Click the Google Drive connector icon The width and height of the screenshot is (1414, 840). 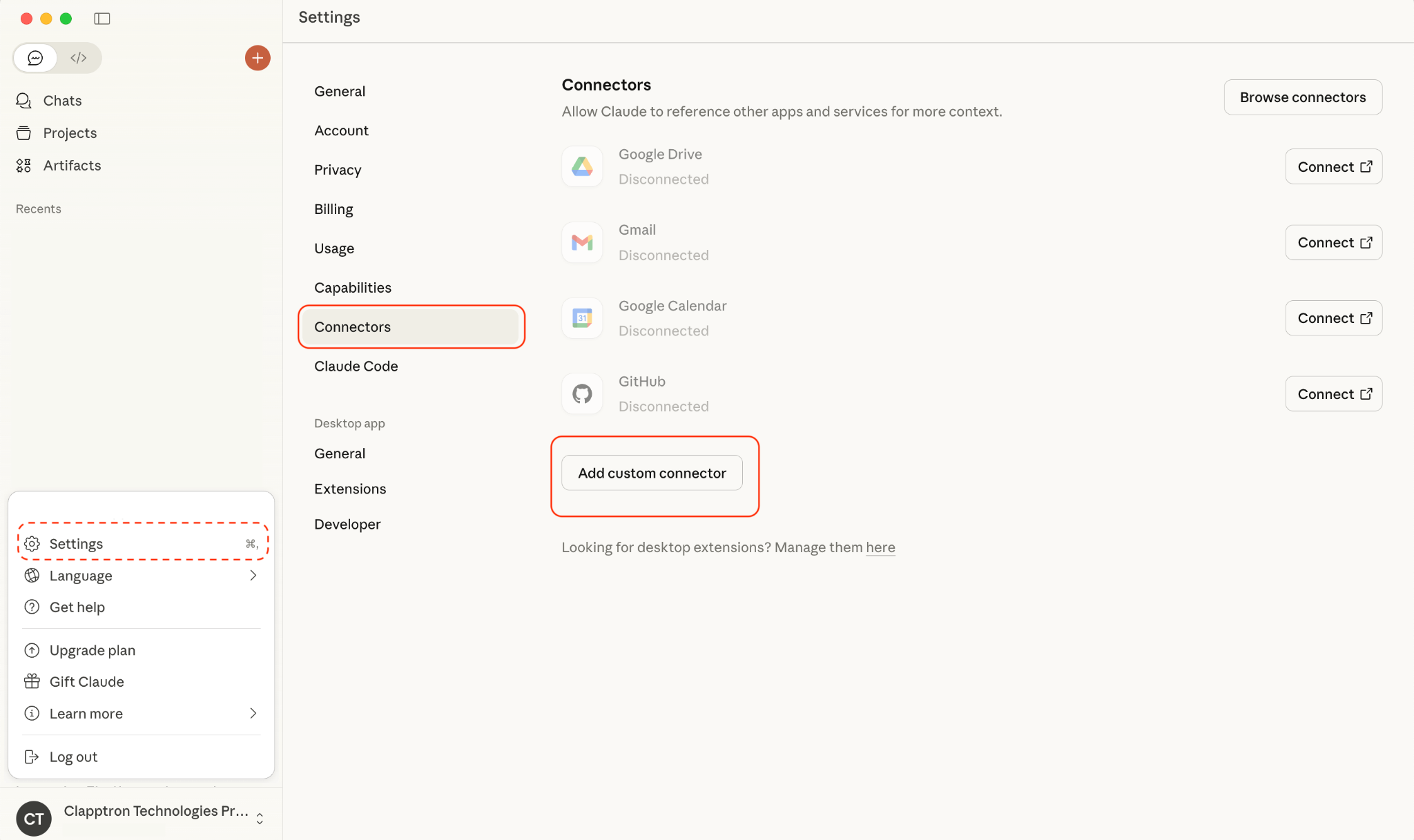(x=582, y=166)
